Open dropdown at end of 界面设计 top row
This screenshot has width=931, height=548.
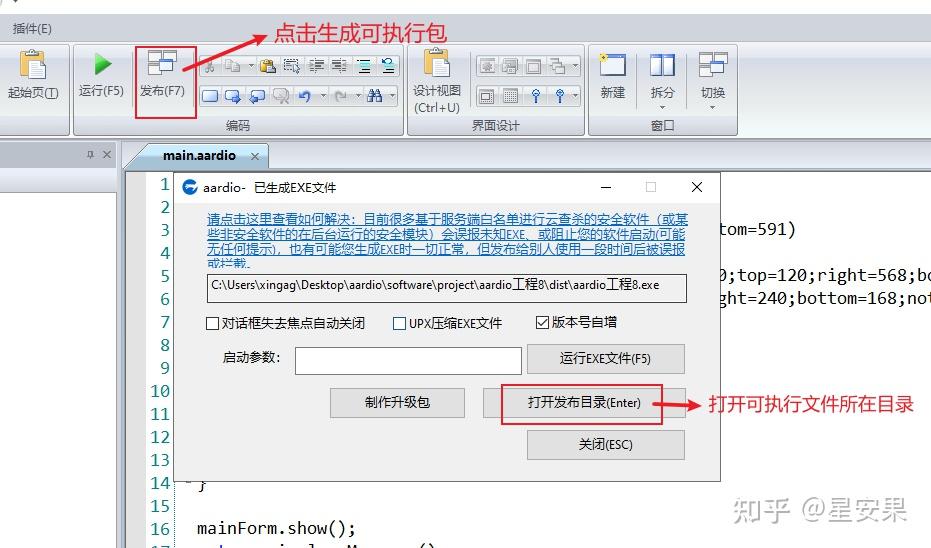click(x=575, y=66)
